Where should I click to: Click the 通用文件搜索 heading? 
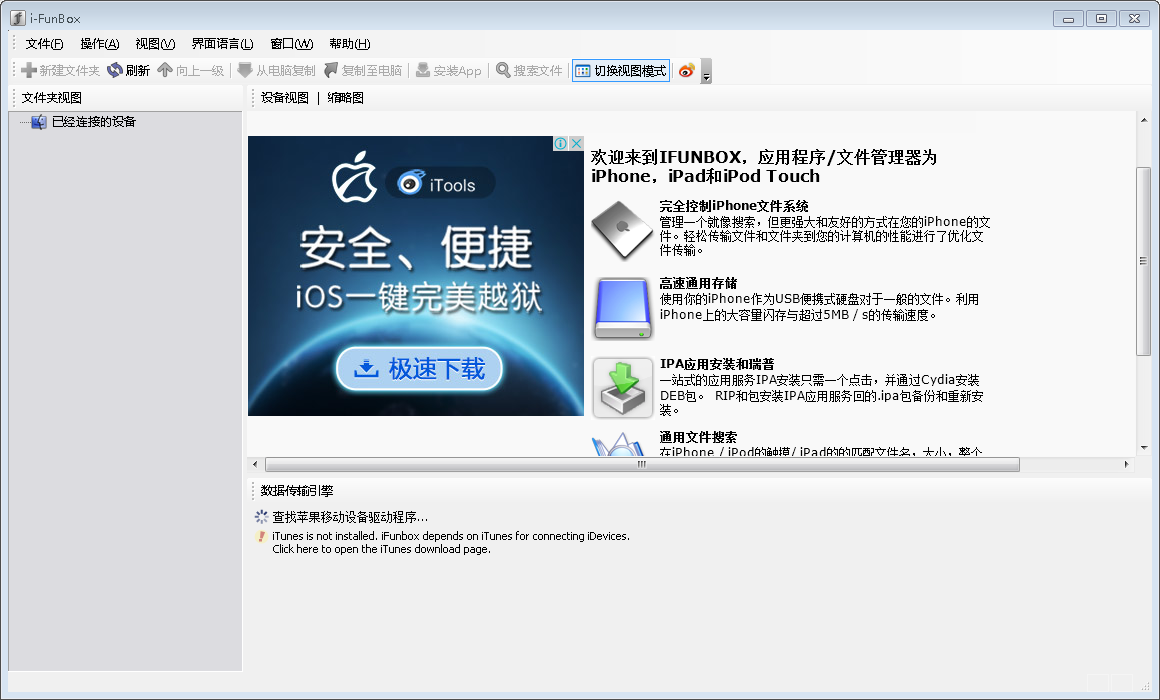click(698, 437)
